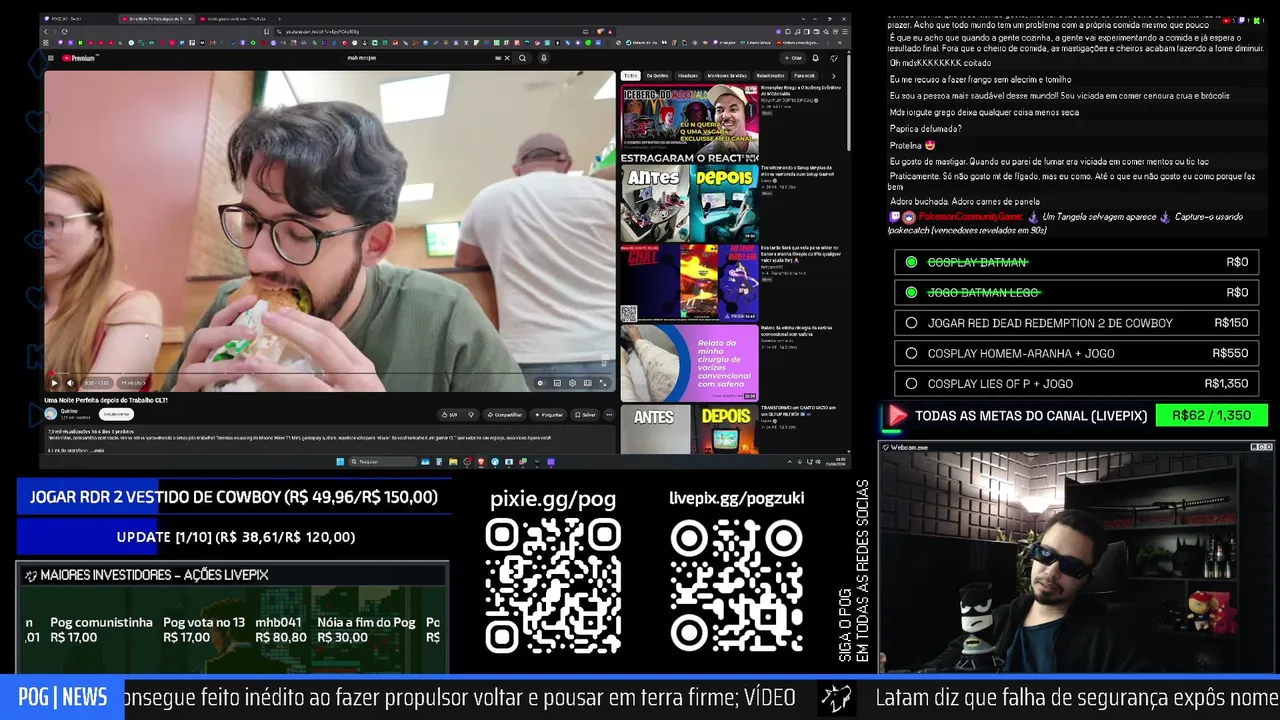Select the 'Todos' filter chip
Viewport: 1280px width, 720px height.
click(631, 75)
